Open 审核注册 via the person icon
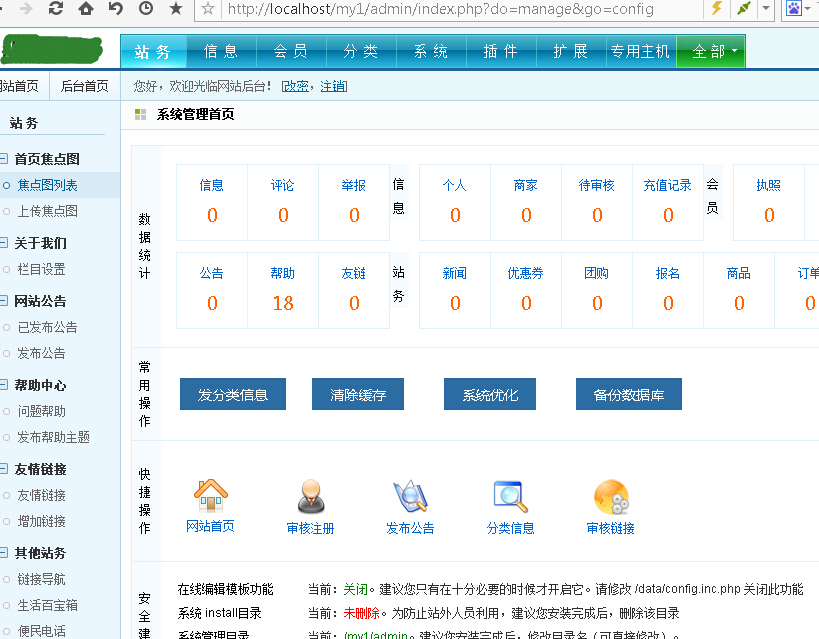The image size is (819, 639). coord(310,496)
